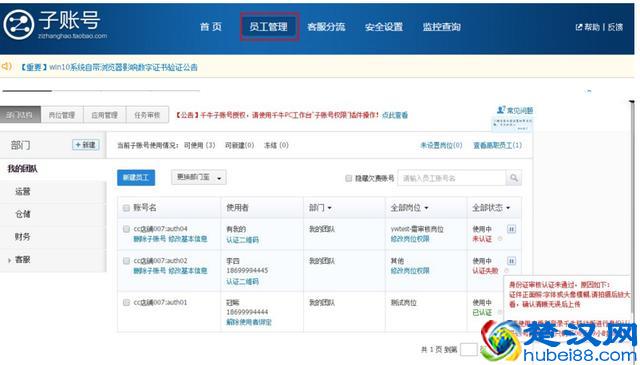Click 删除子账号 for auth02
Screen dimensions: 640x365
[149, 271]
